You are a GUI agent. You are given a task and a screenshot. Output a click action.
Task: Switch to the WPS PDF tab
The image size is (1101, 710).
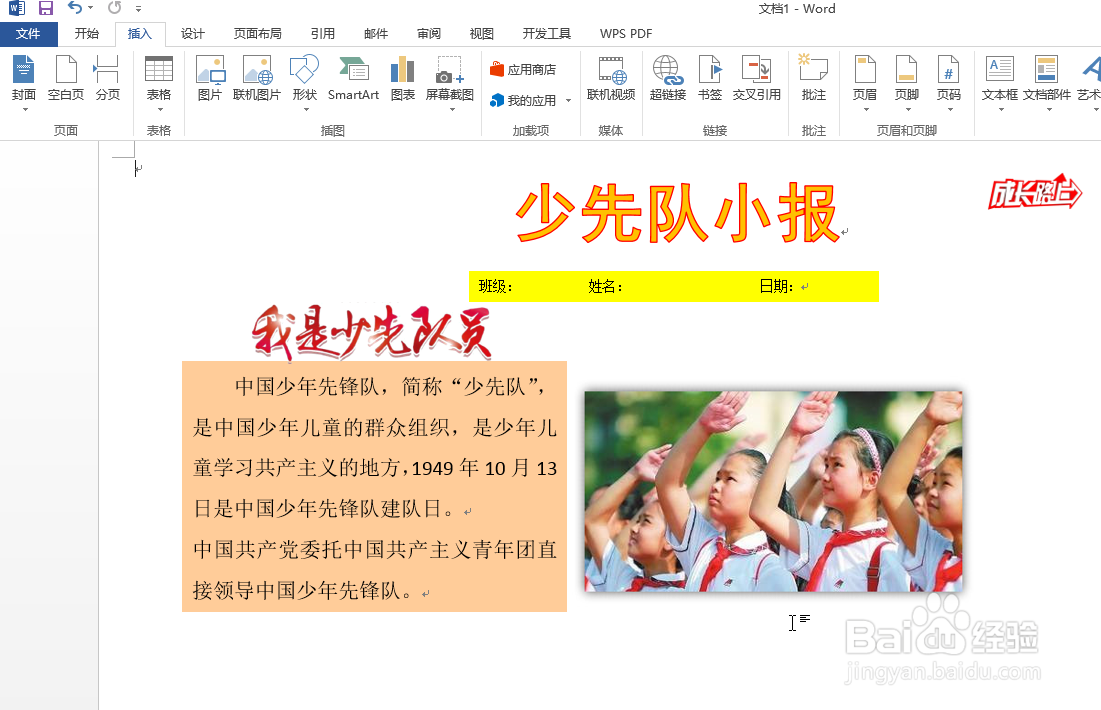pos(626,34)
